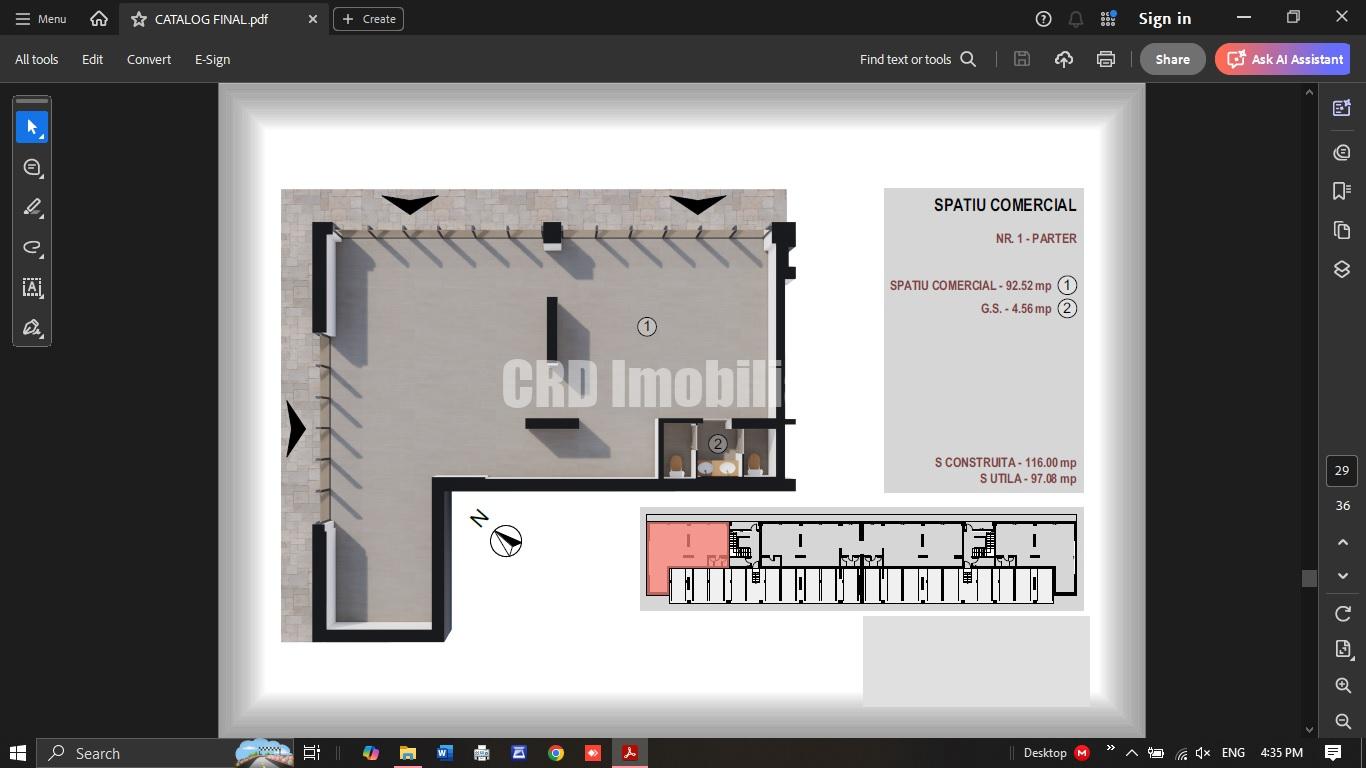Open the Convert menu

[x=149, y=60]
